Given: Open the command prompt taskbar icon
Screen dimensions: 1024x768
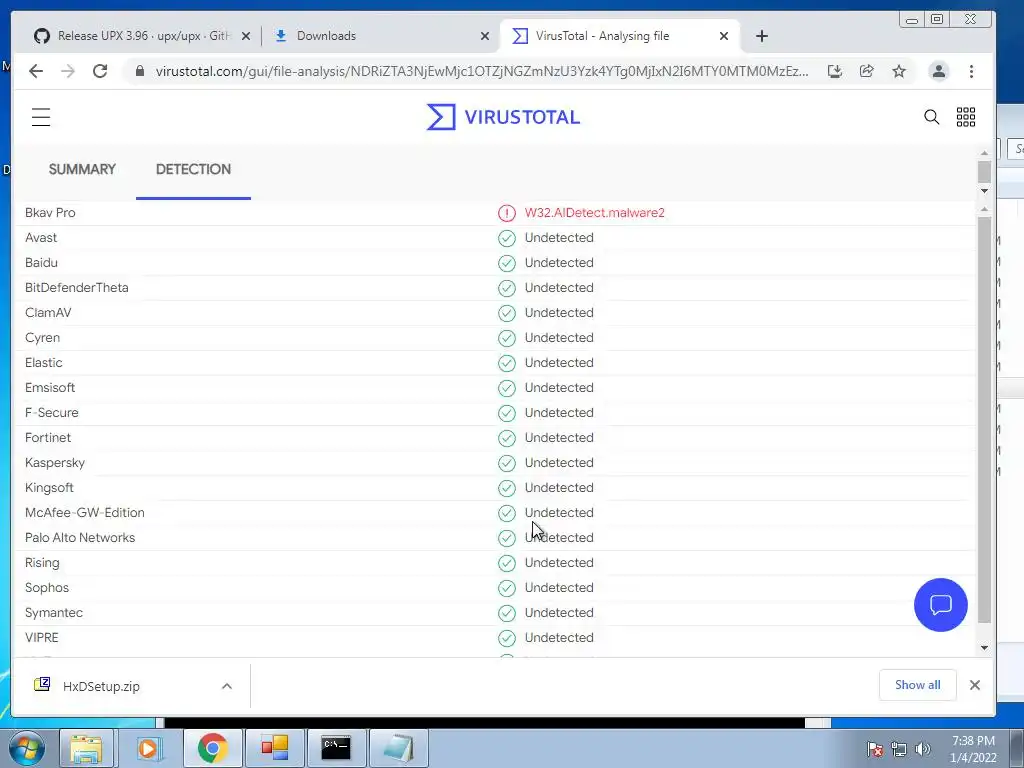Looking at the screenshot, I should pyautogui.click(x=336, y=748).
